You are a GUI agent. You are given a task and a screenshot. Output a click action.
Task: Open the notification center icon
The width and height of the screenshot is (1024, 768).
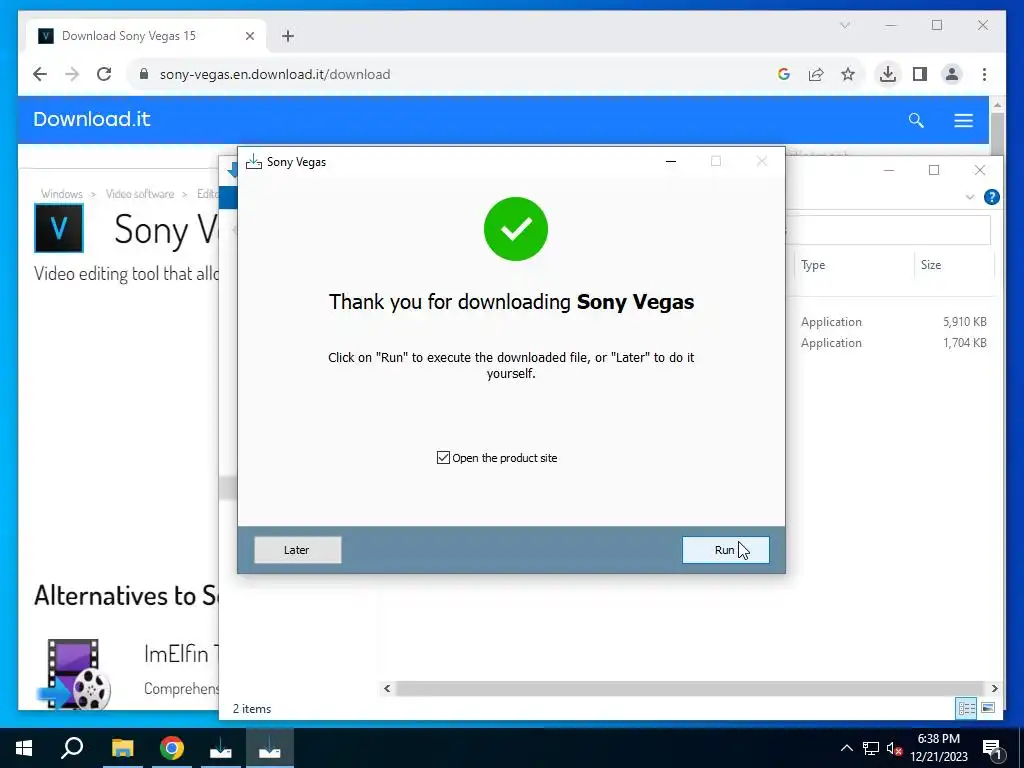click(x=992, y=748)
